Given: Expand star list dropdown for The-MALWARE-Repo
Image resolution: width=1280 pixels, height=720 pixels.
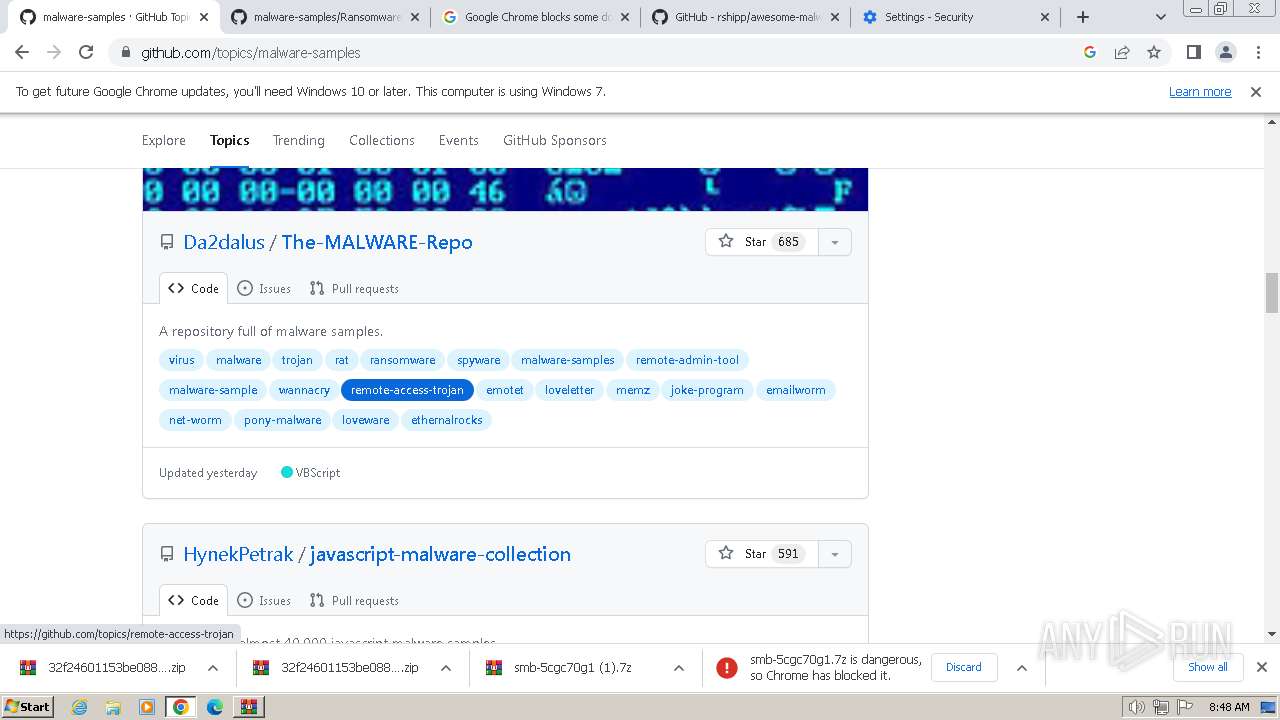Looking at the screenshot, I should (835, 242).
